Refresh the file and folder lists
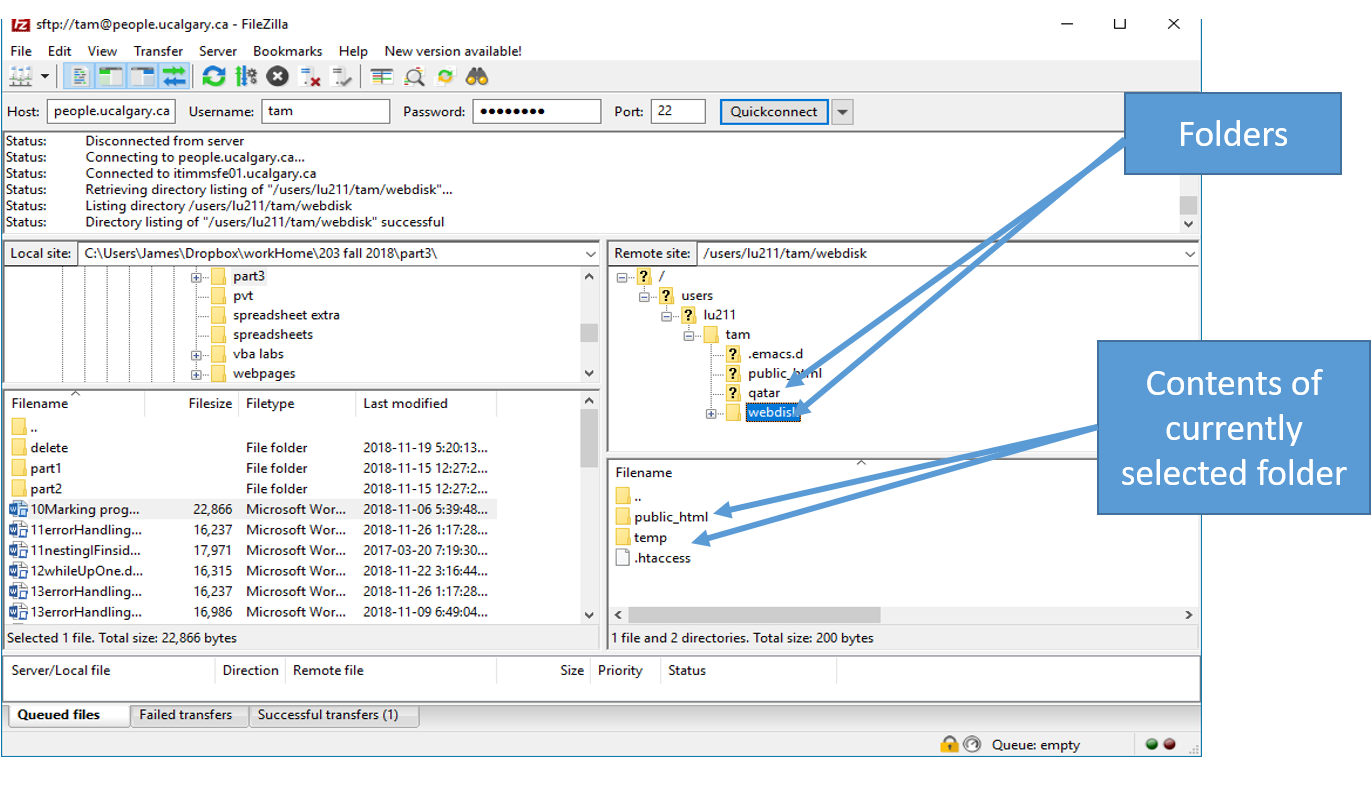Screen dimensions: 1371x798 point(213,77)
